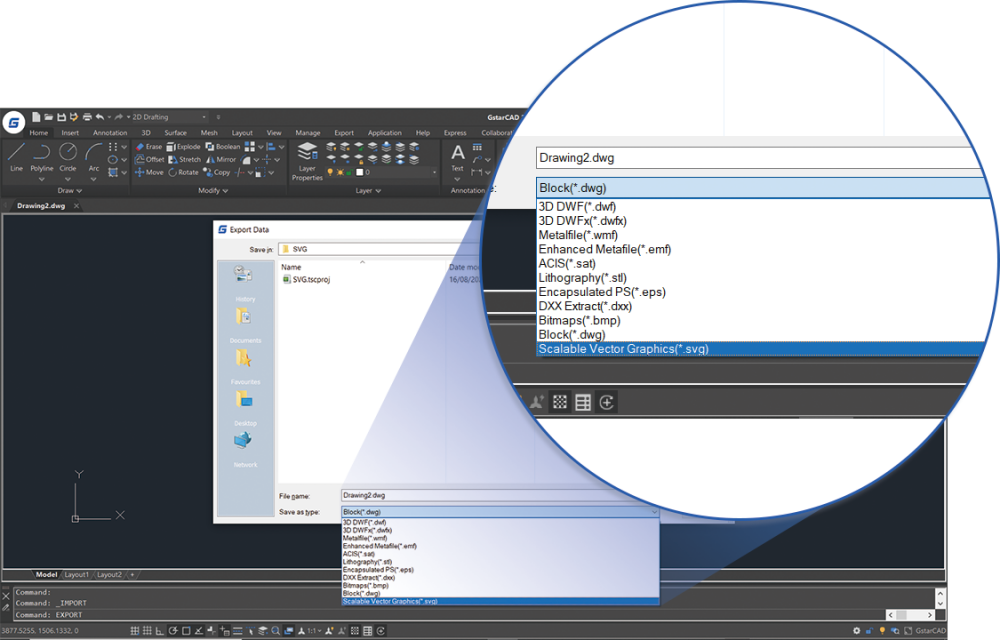
Task: Select the Stretch tool
Action: [184, 159]
